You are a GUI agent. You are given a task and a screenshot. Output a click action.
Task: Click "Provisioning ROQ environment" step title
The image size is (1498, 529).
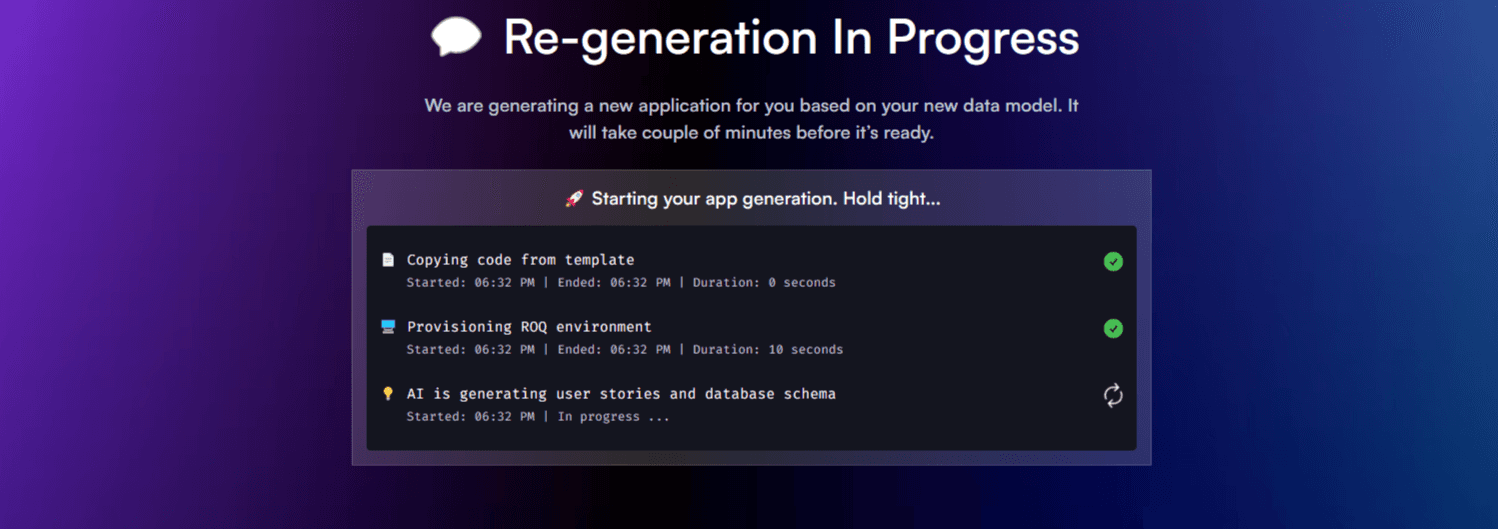coord(529,326)
